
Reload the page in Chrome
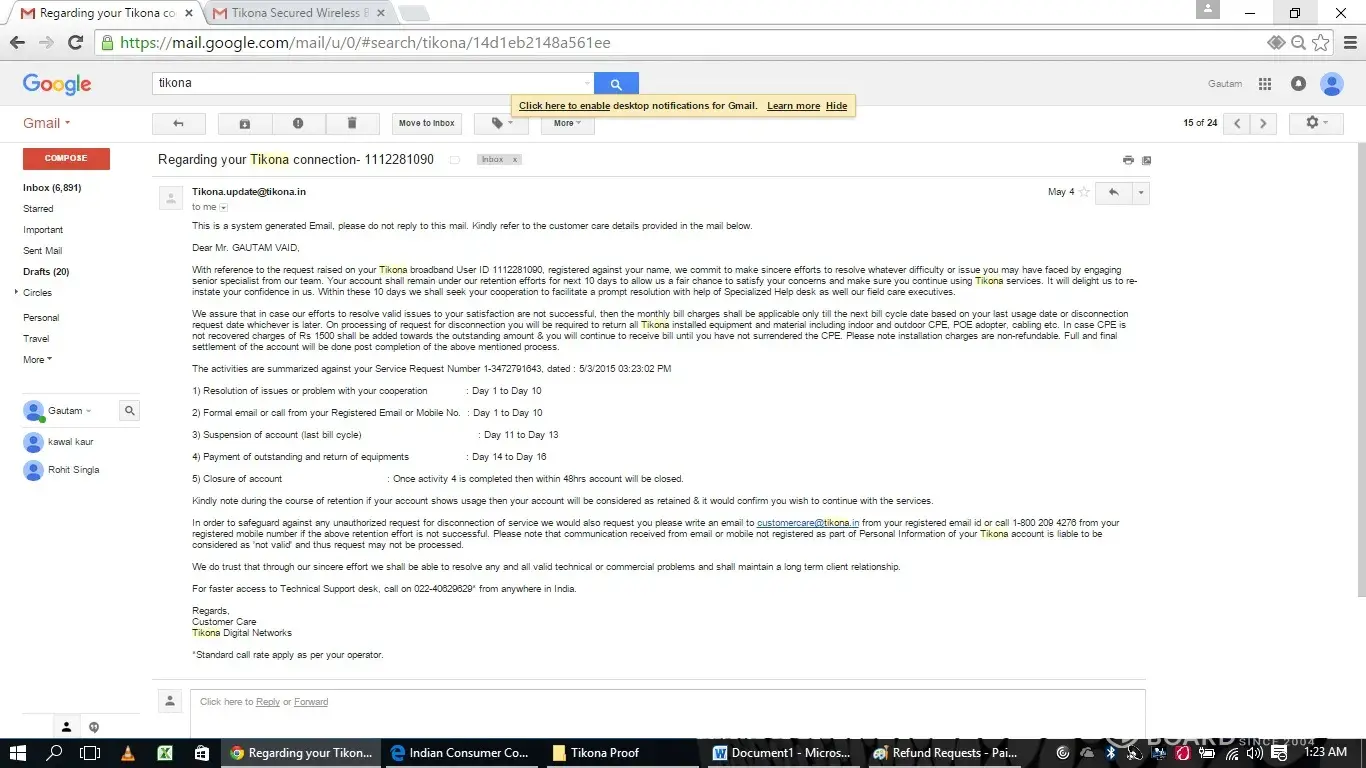click(x=75, y=43)
